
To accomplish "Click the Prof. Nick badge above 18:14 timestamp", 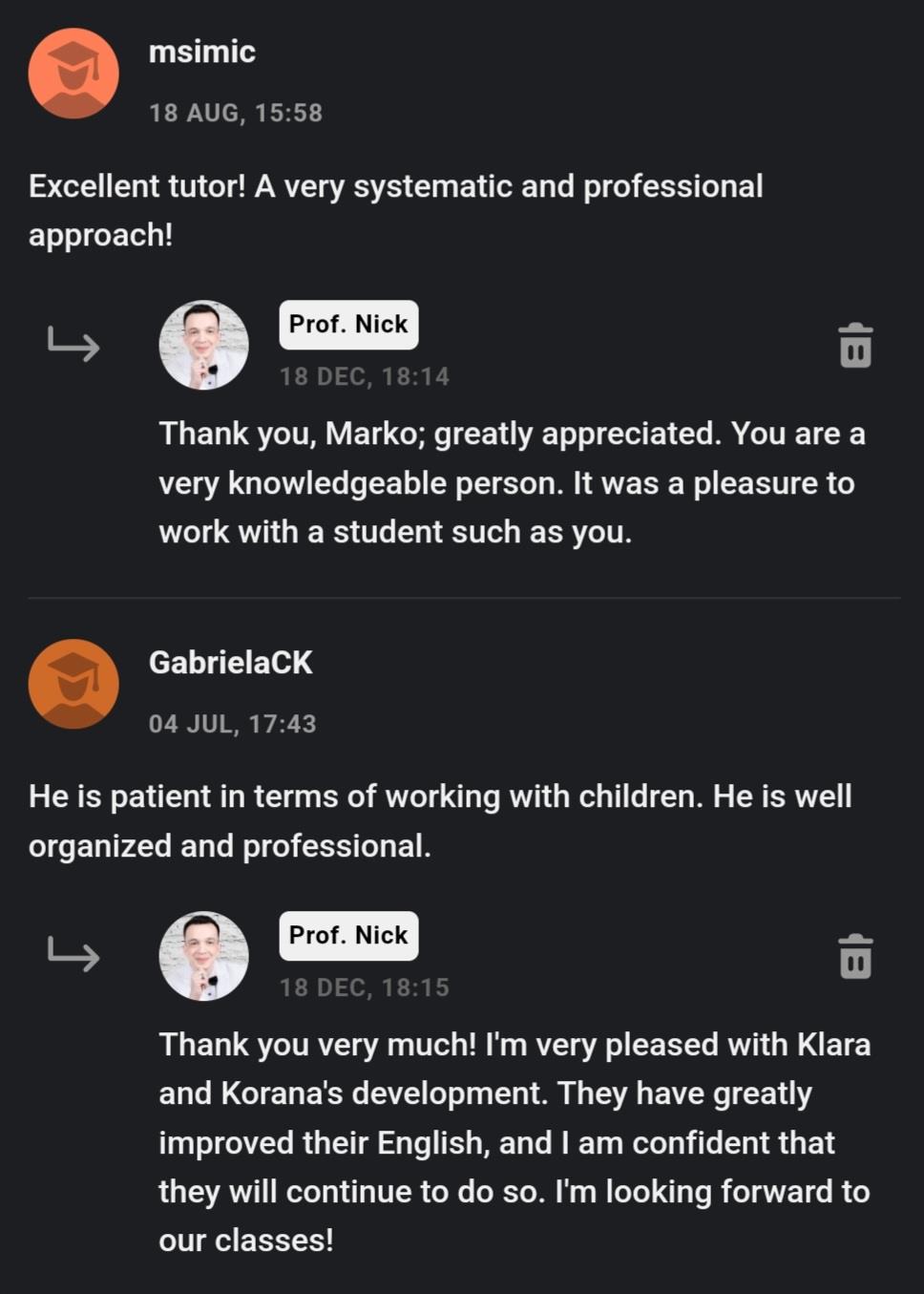I will point(348,325).
